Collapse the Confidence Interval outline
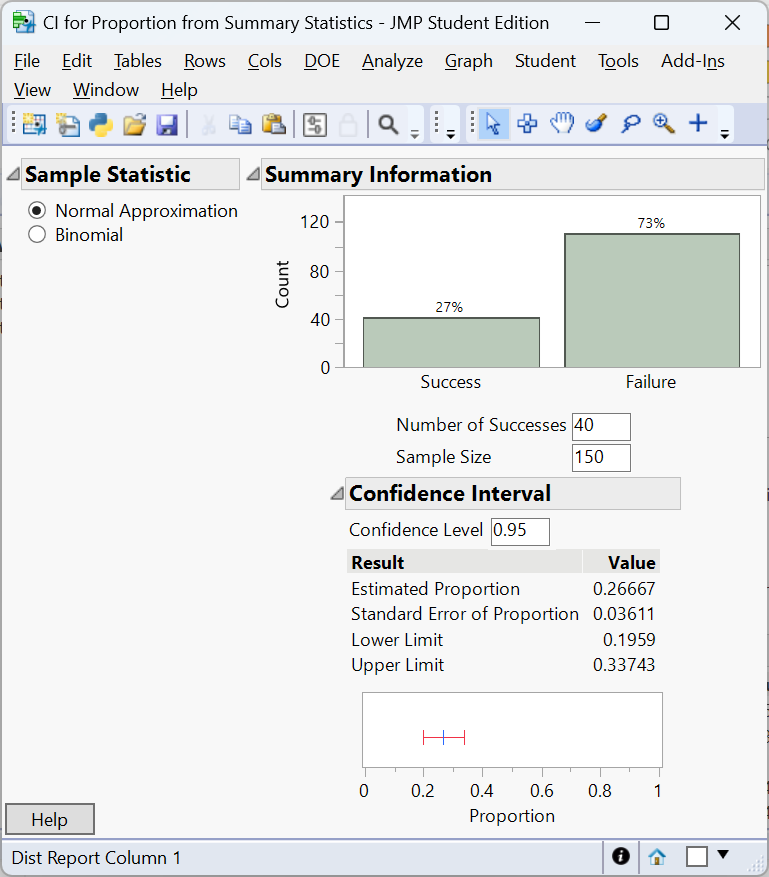The image size is (769, 877). (x=337, y=494)
